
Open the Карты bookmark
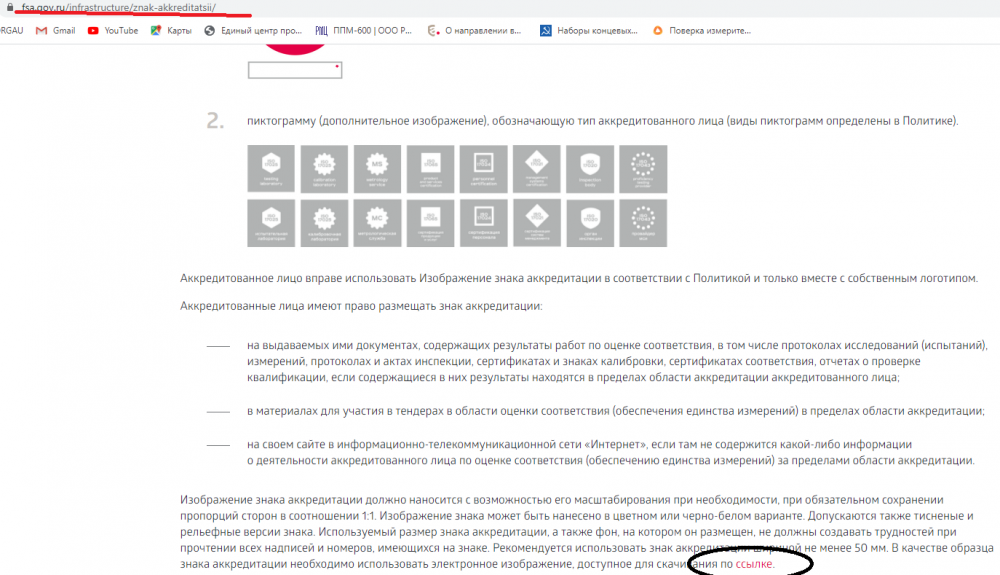(171, 31)
